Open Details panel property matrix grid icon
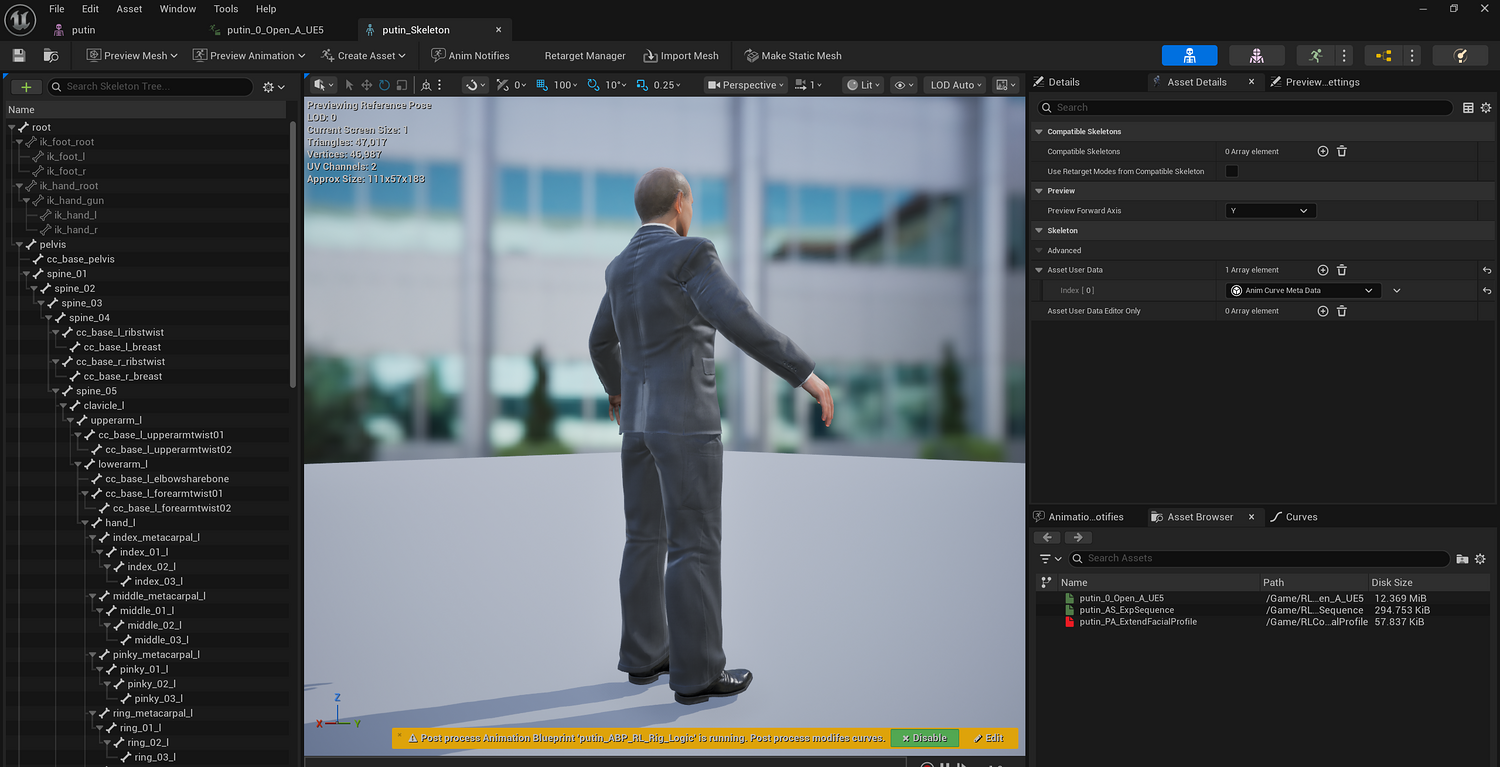This screenshot has width=1500, height=767. pyautogui.click(x=1468, y=108)
